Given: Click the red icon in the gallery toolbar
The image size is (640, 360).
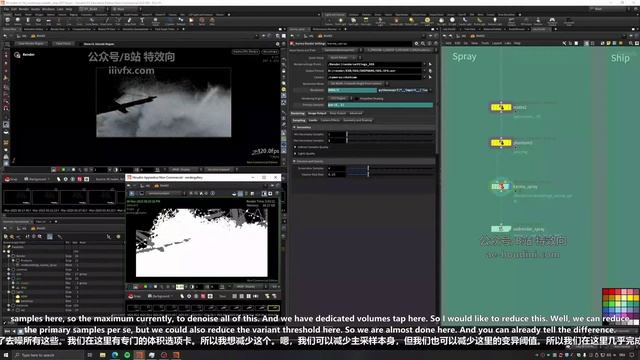Looking at the screenshot, I should [x=80, y=179].
